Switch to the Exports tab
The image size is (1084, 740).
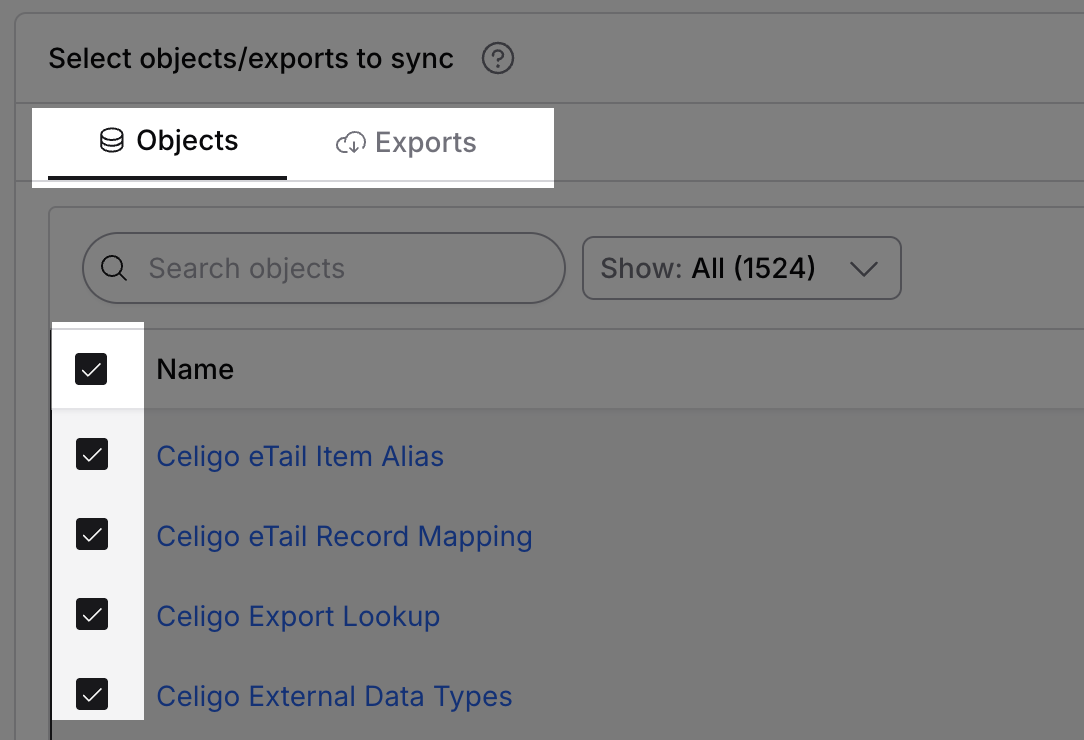pyautogui.click(x=406, y=143)
